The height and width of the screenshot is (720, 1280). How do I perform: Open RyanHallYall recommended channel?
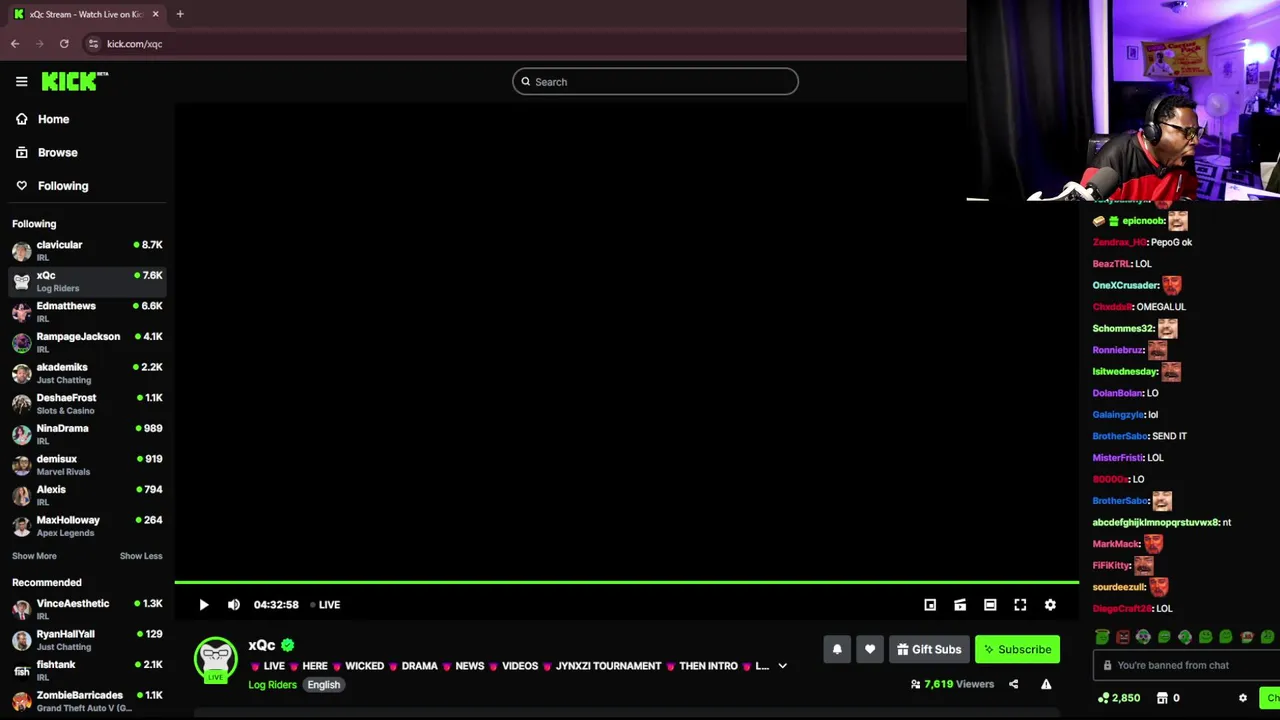click(87, 640)
